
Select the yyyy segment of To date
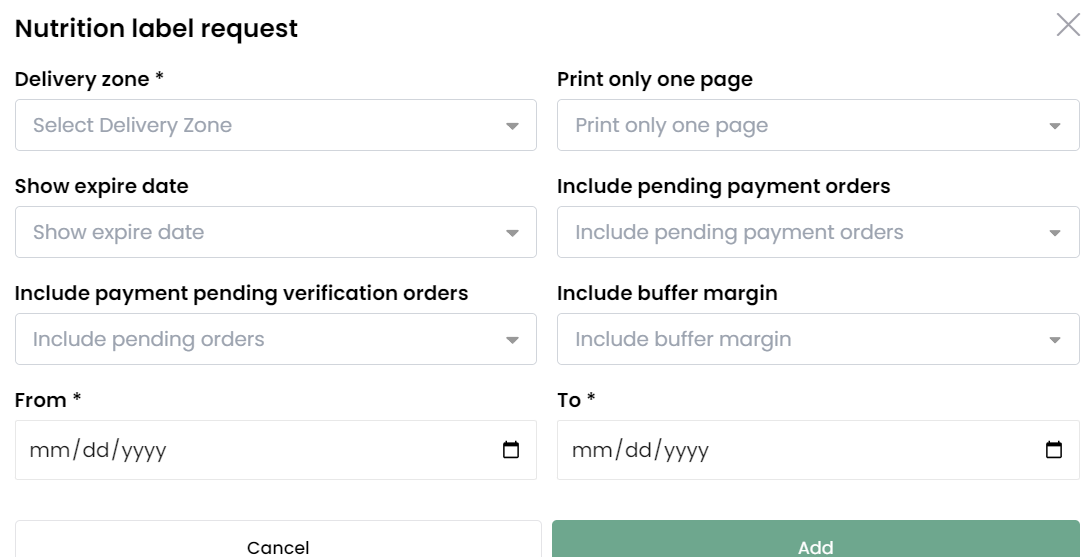(x=686, y=451)
